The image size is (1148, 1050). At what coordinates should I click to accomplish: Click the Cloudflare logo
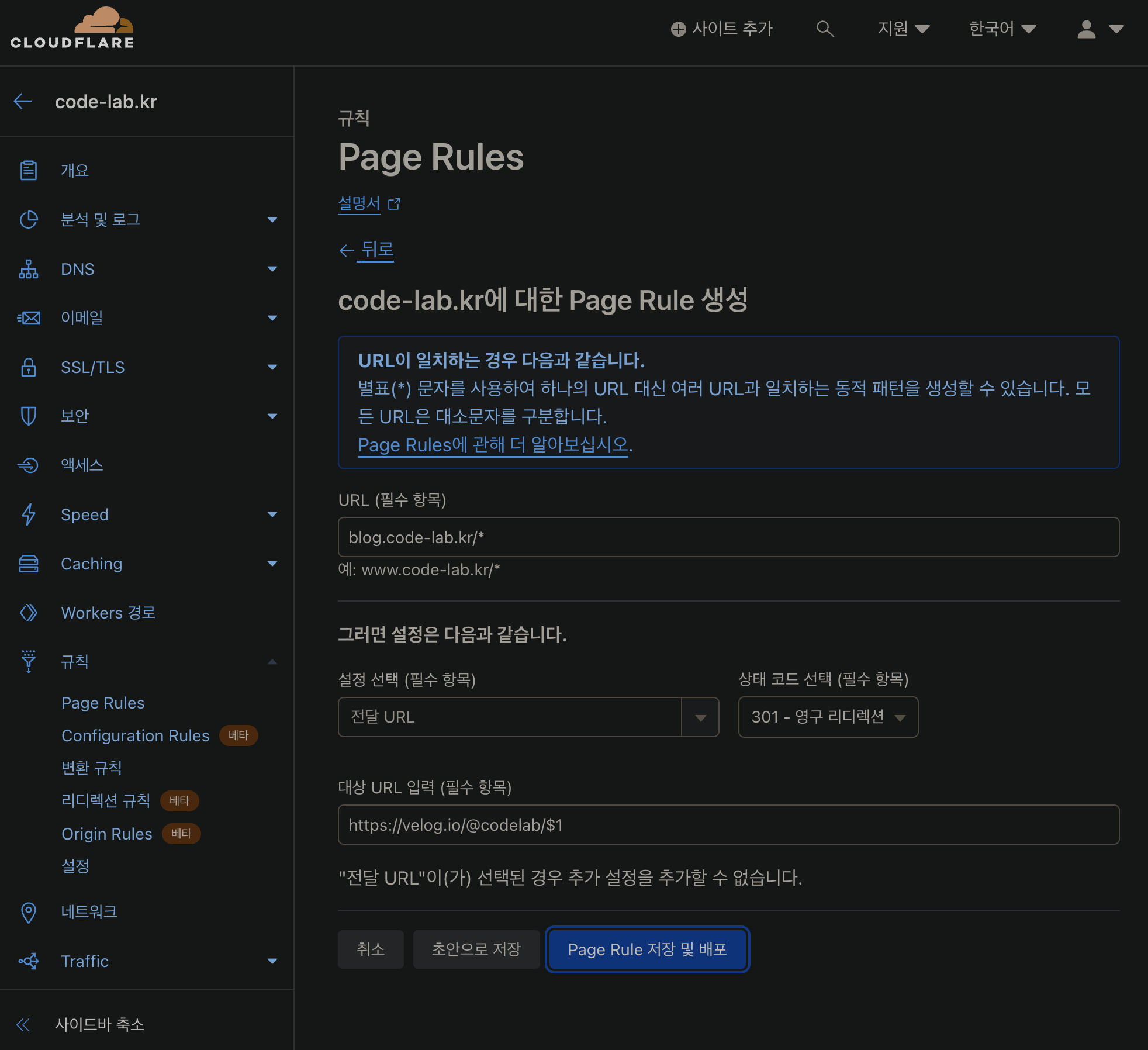(x=72, y=28)
